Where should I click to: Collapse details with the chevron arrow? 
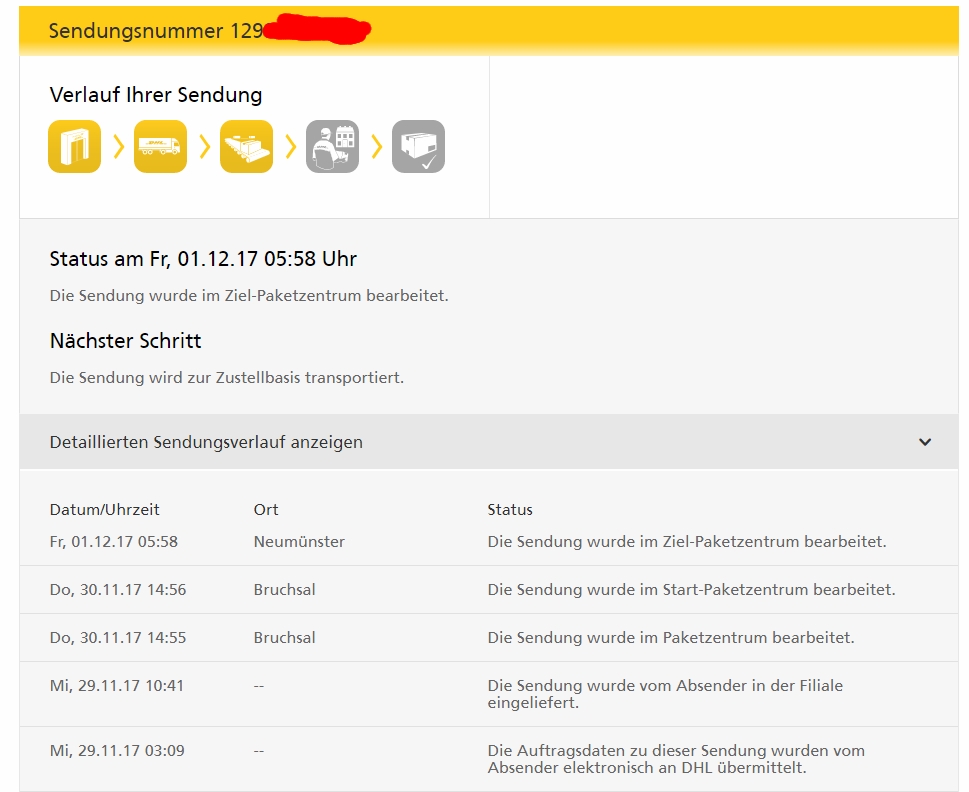click(x=925, y=442)
